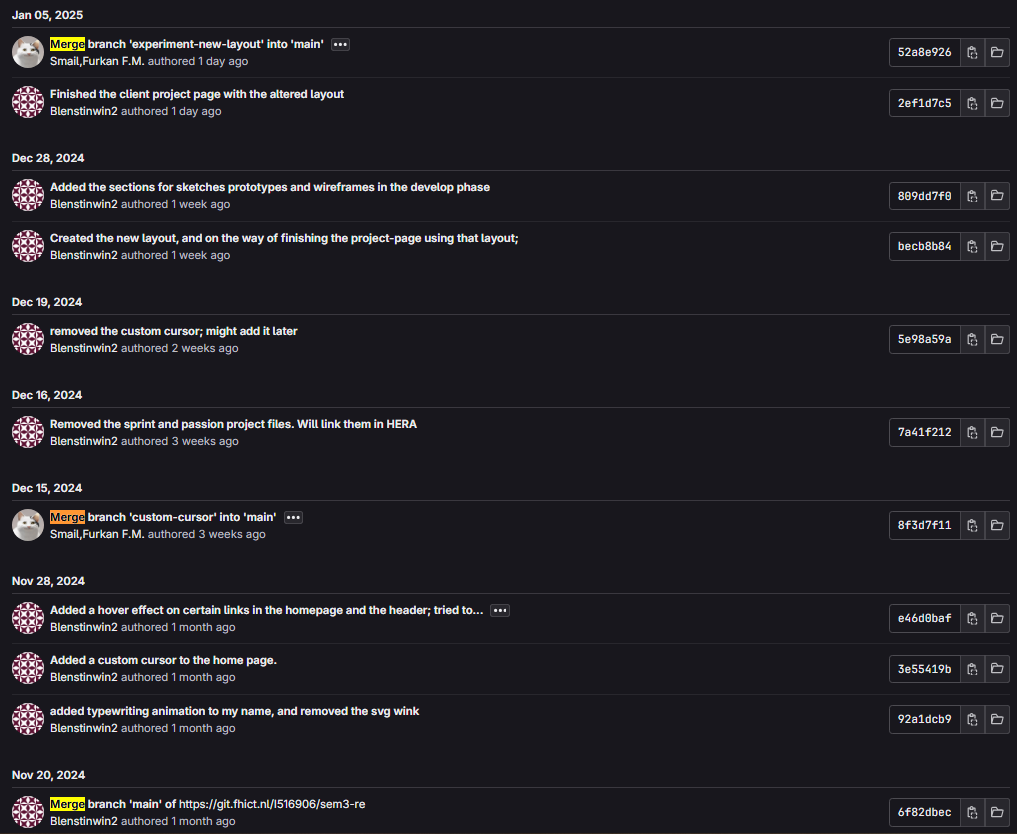Copy commit SHA 8f3d7f11

[972, 525]
